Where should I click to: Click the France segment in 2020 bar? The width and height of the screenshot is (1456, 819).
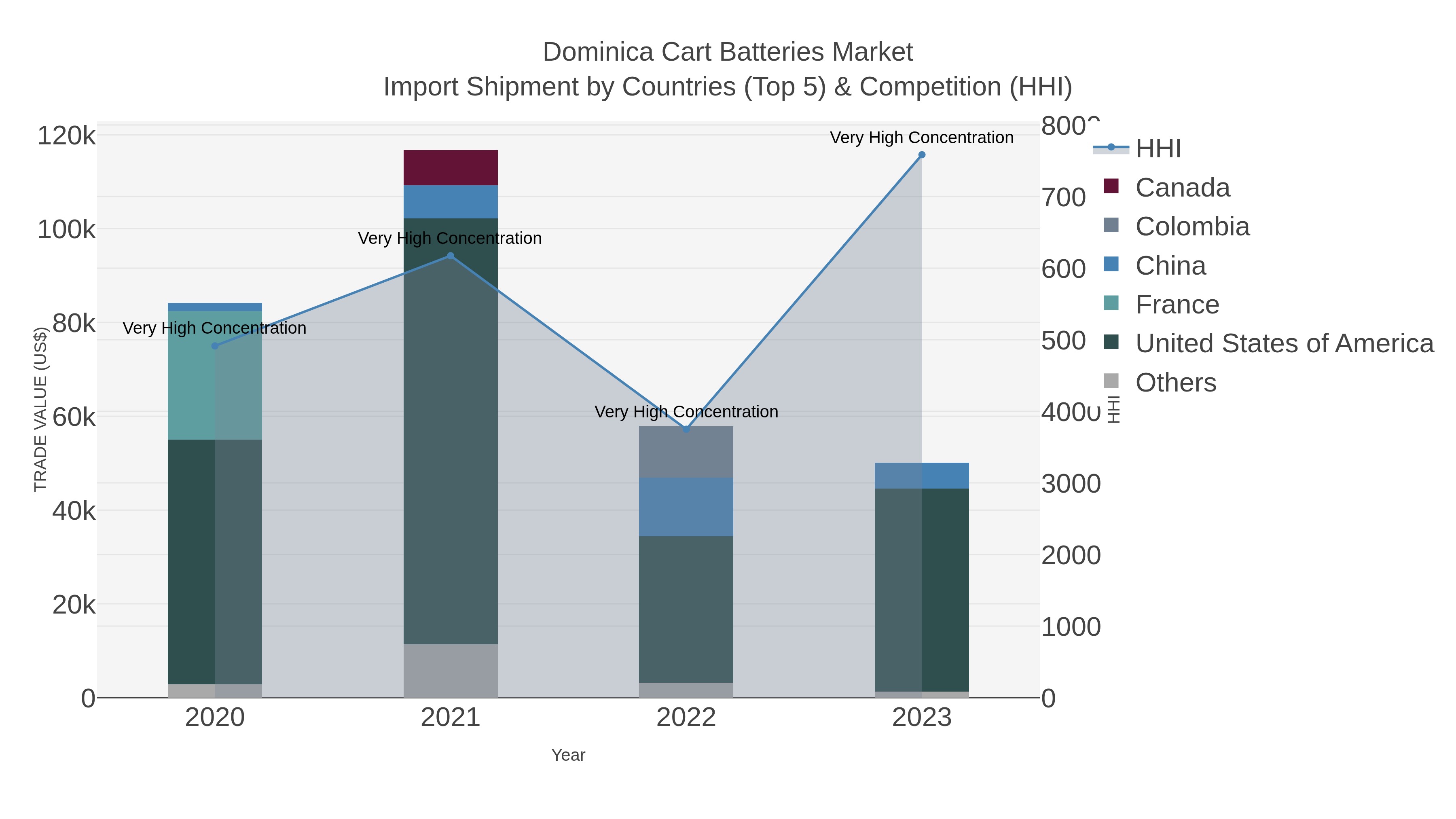click(215, 375)
